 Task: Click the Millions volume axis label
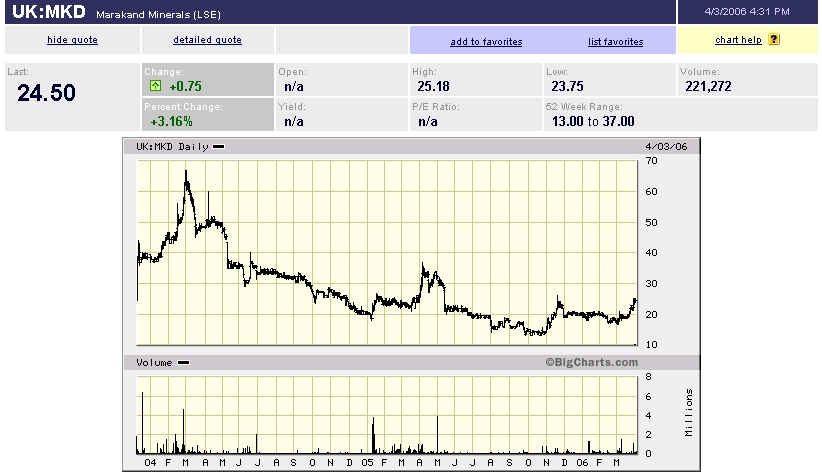[689, 413]
